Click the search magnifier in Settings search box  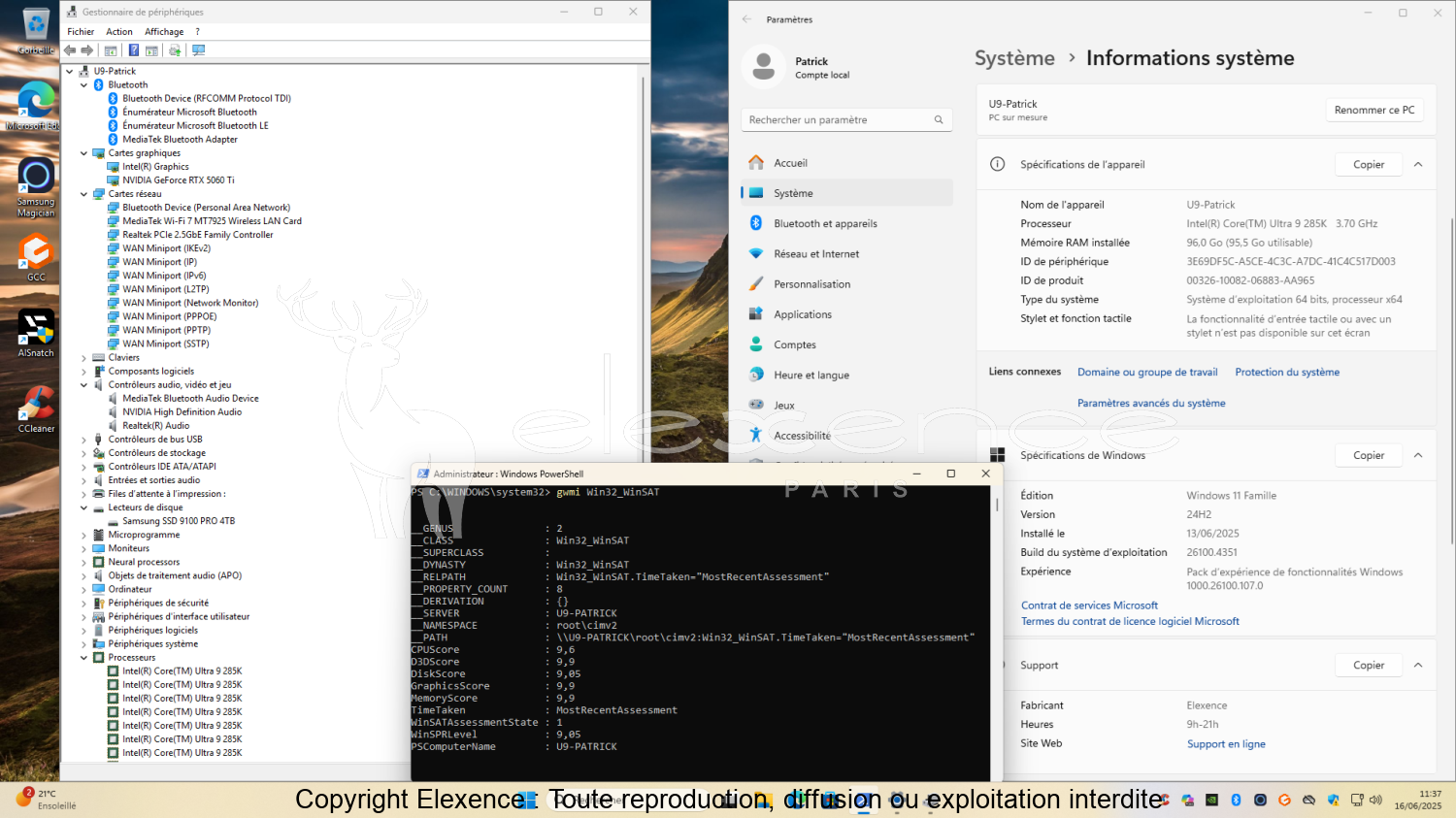(x=939, y=120)
